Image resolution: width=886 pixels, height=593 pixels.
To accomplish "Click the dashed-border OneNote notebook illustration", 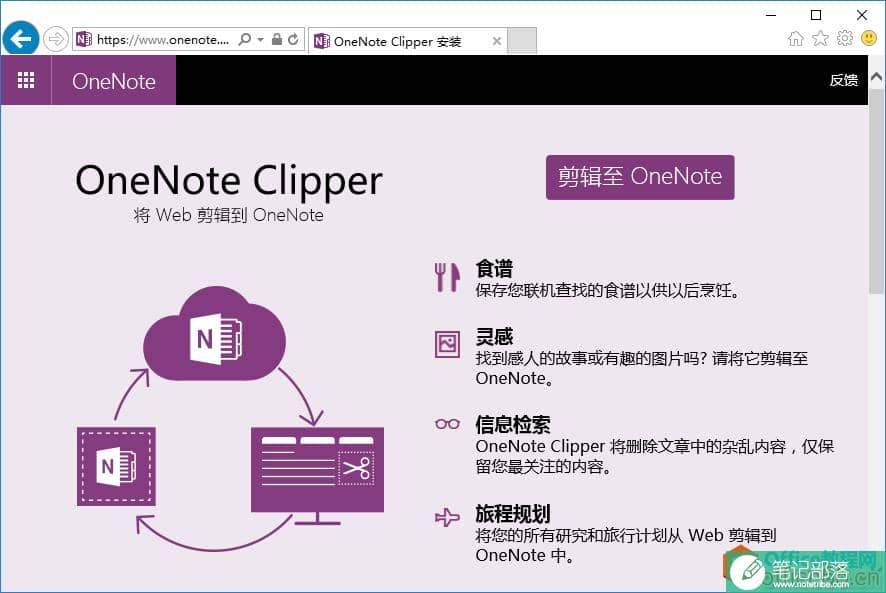I will click(116, 466).
